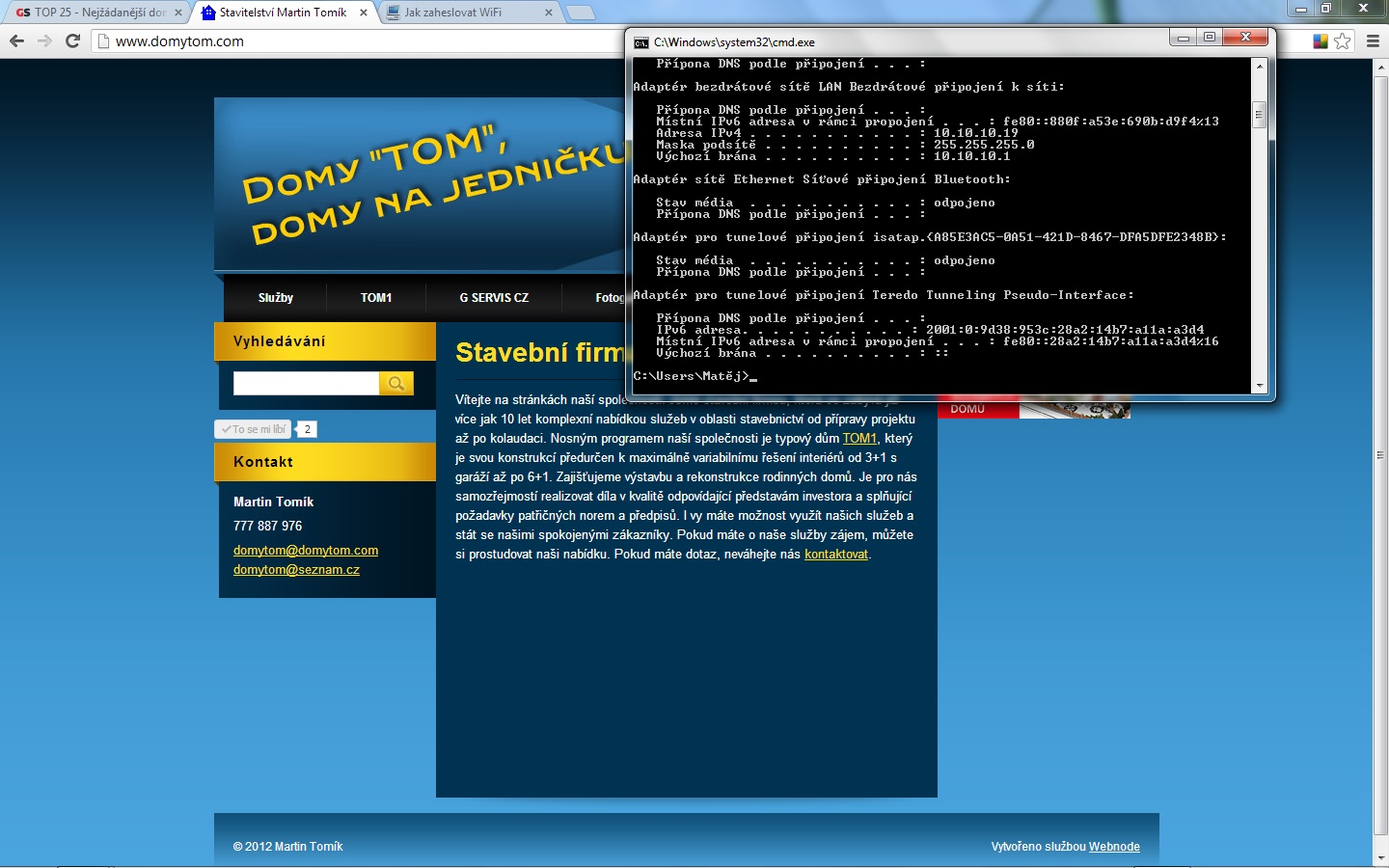Close the Jak zaheslovat WiFi tab
Screen dimensions: 1389x868
coord(549,13)
